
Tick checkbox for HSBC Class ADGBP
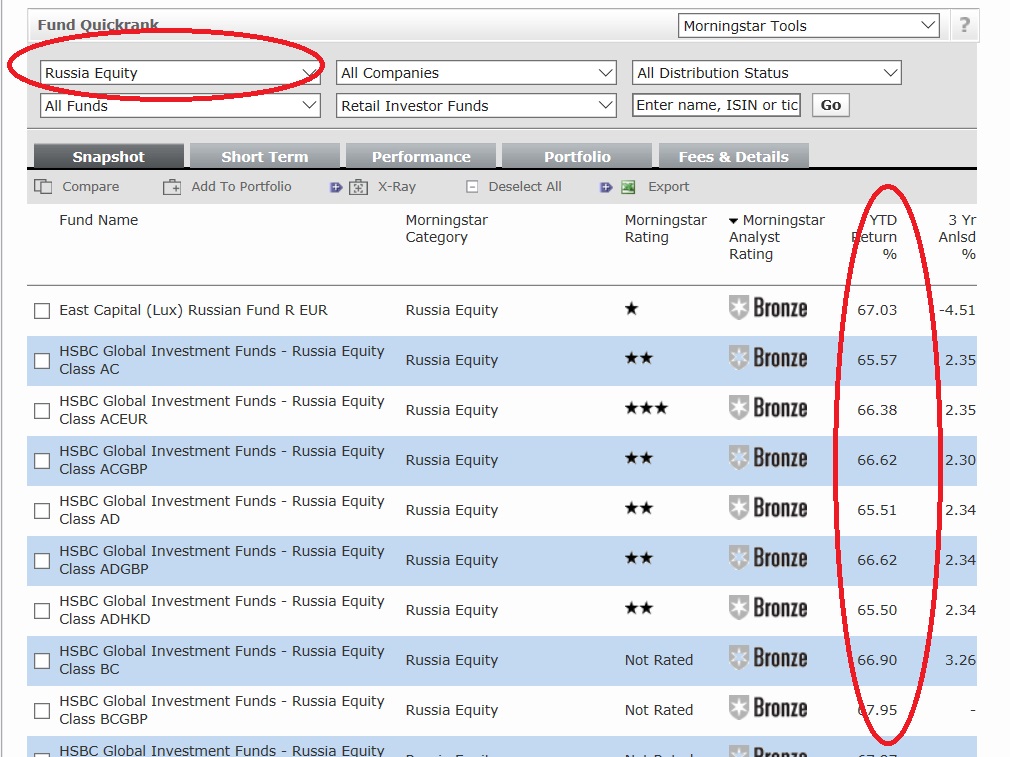[x=42, y=561]
